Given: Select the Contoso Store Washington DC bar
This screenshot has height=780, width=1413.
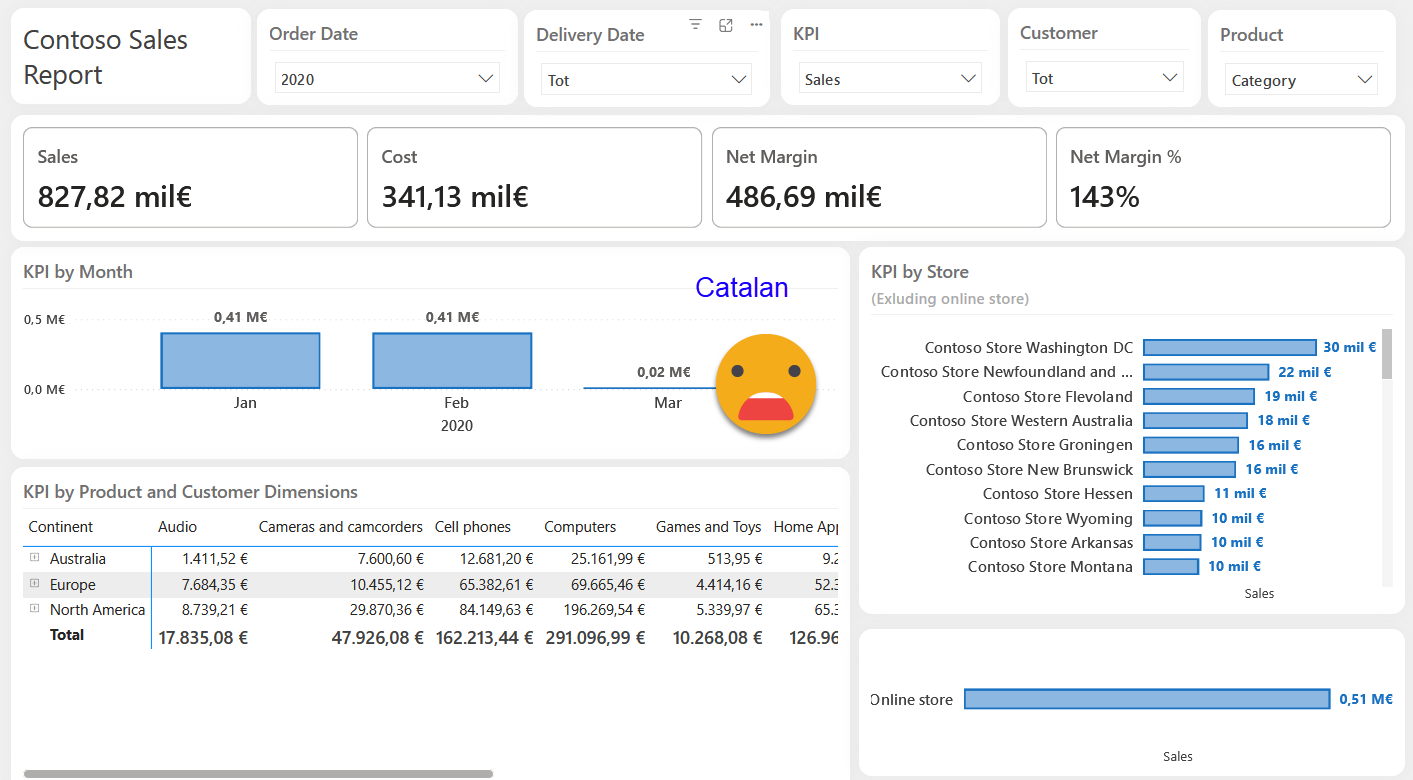Looking at the screenshot, I should tap(1229, 348).
